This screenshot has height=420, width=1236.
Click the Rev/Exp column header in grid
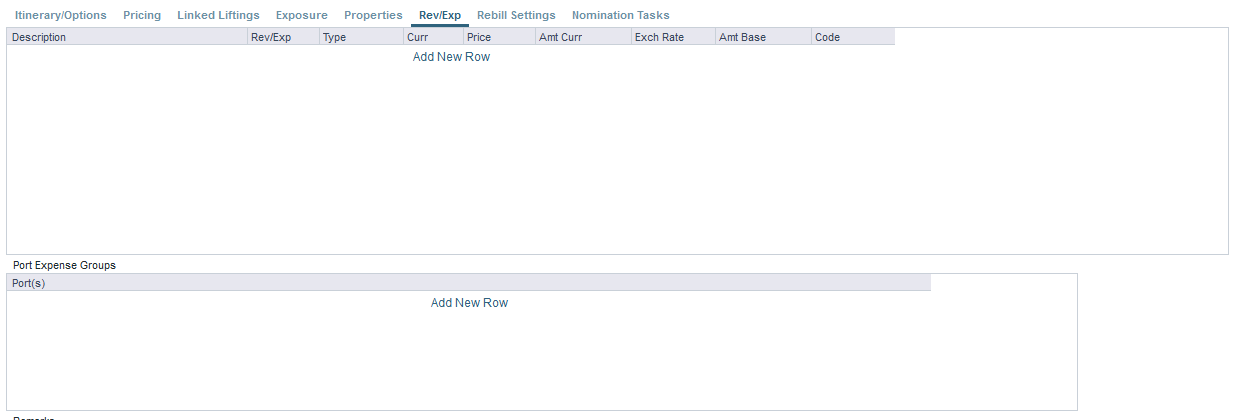[283, 37]
